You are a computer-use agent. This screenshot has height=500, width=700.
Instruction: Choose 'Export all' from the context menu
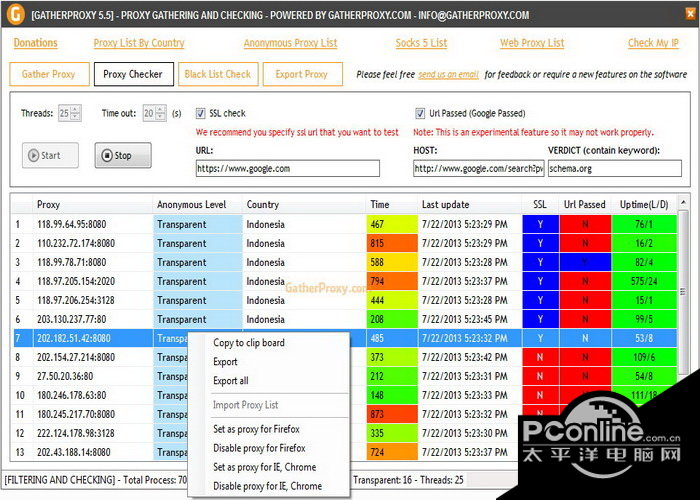click(231, 381)
